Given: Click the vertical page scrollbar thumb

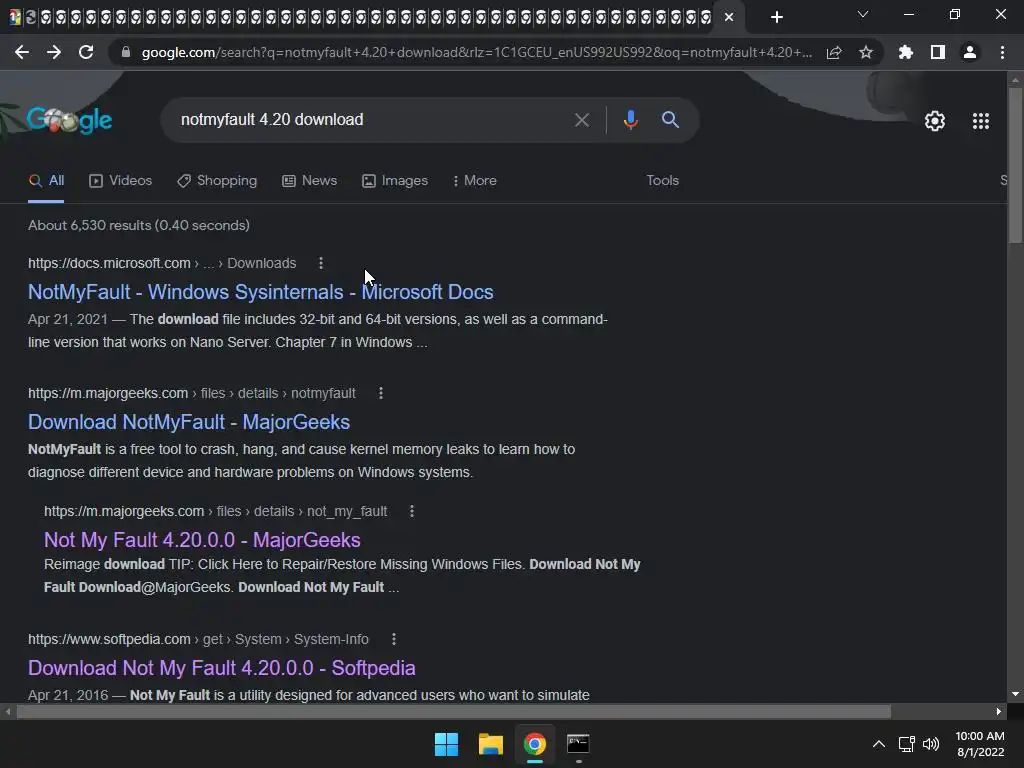Looking at the screenshot, I should click(1015, 165).
